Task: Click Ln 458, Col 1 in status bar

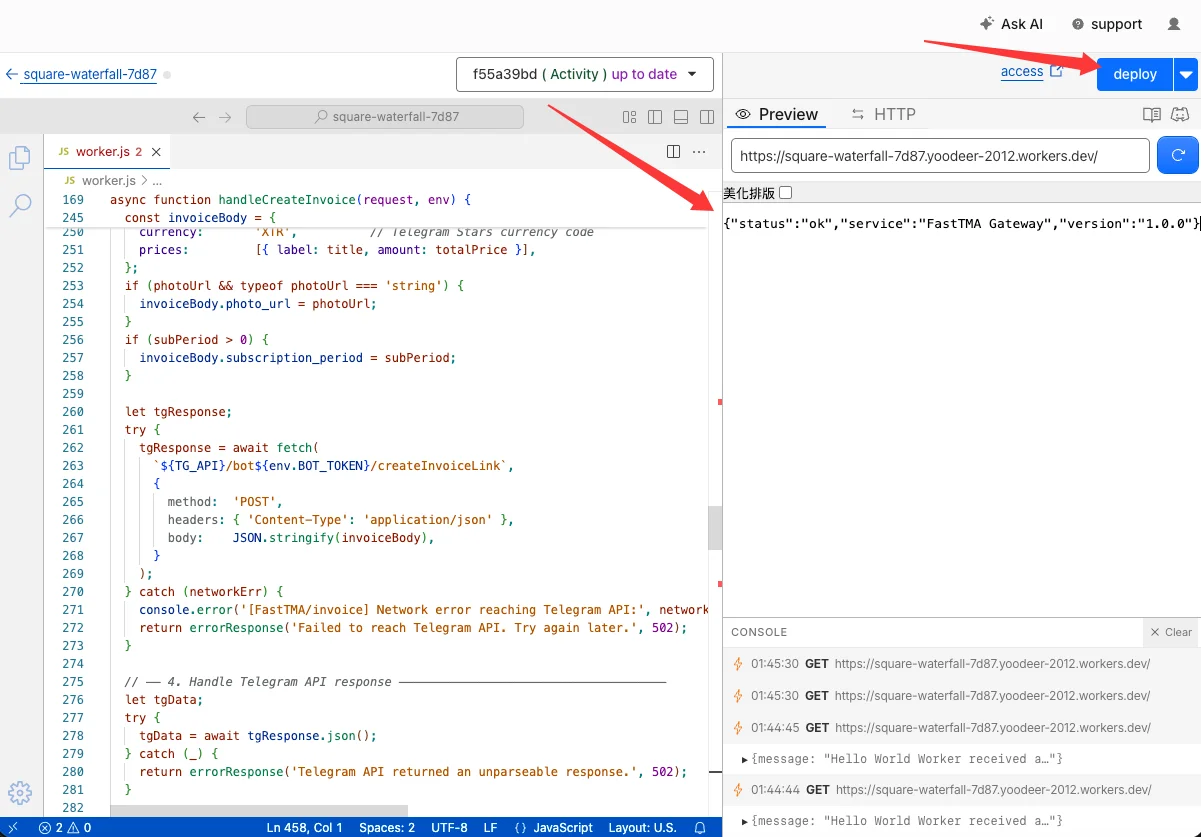Action: click(305, 827)
